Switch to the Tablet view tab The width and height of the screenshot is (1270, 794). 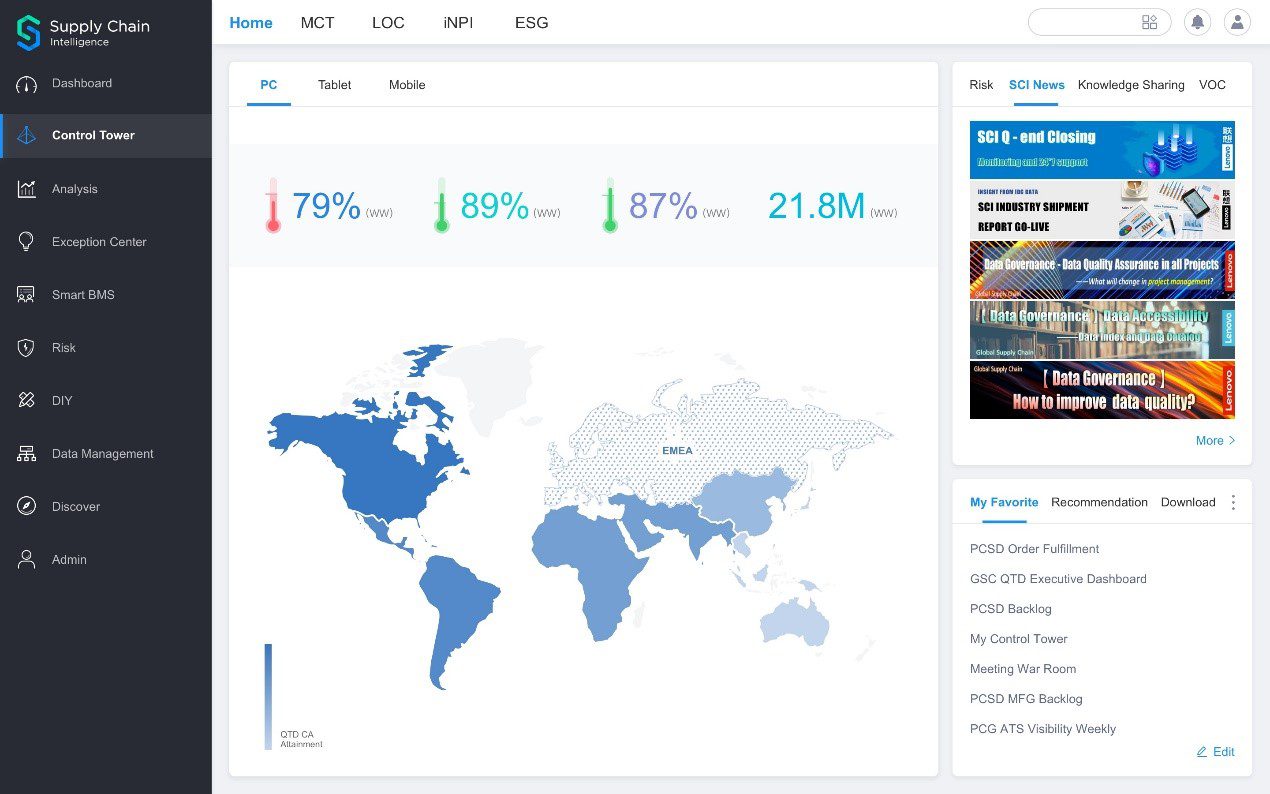tap(334, 85)
